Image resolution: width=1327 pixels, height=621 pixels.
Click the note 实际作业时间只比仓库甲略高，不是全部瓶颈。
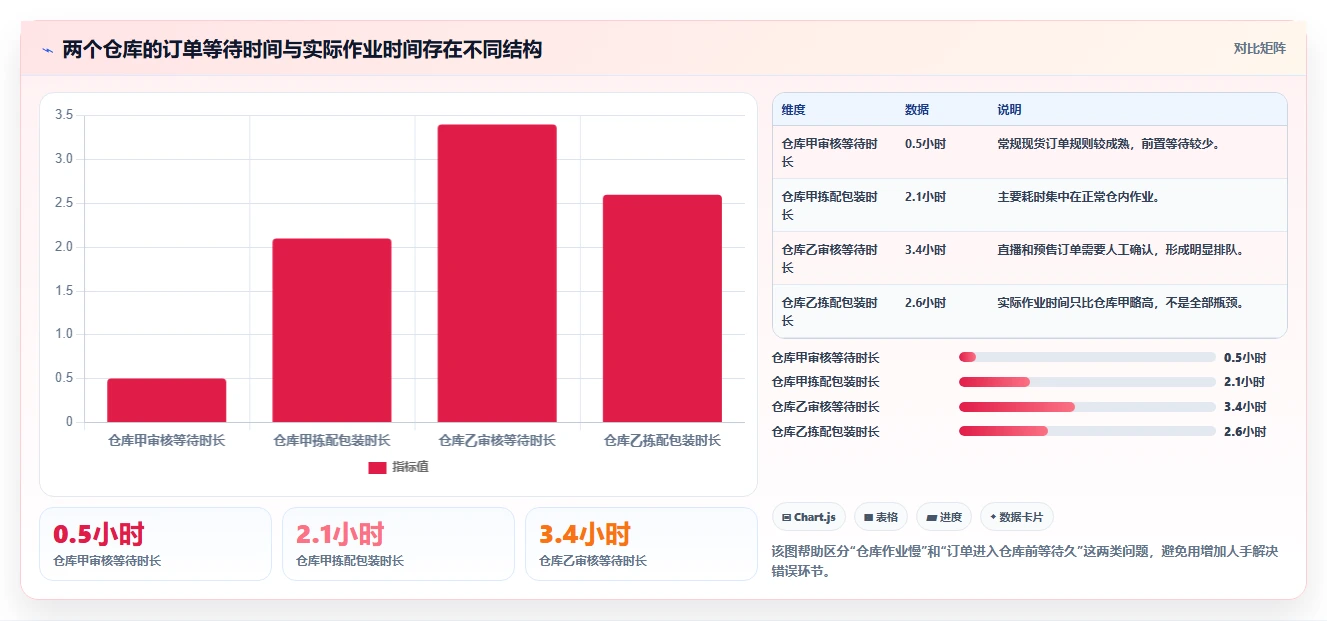coord(1121,303)
